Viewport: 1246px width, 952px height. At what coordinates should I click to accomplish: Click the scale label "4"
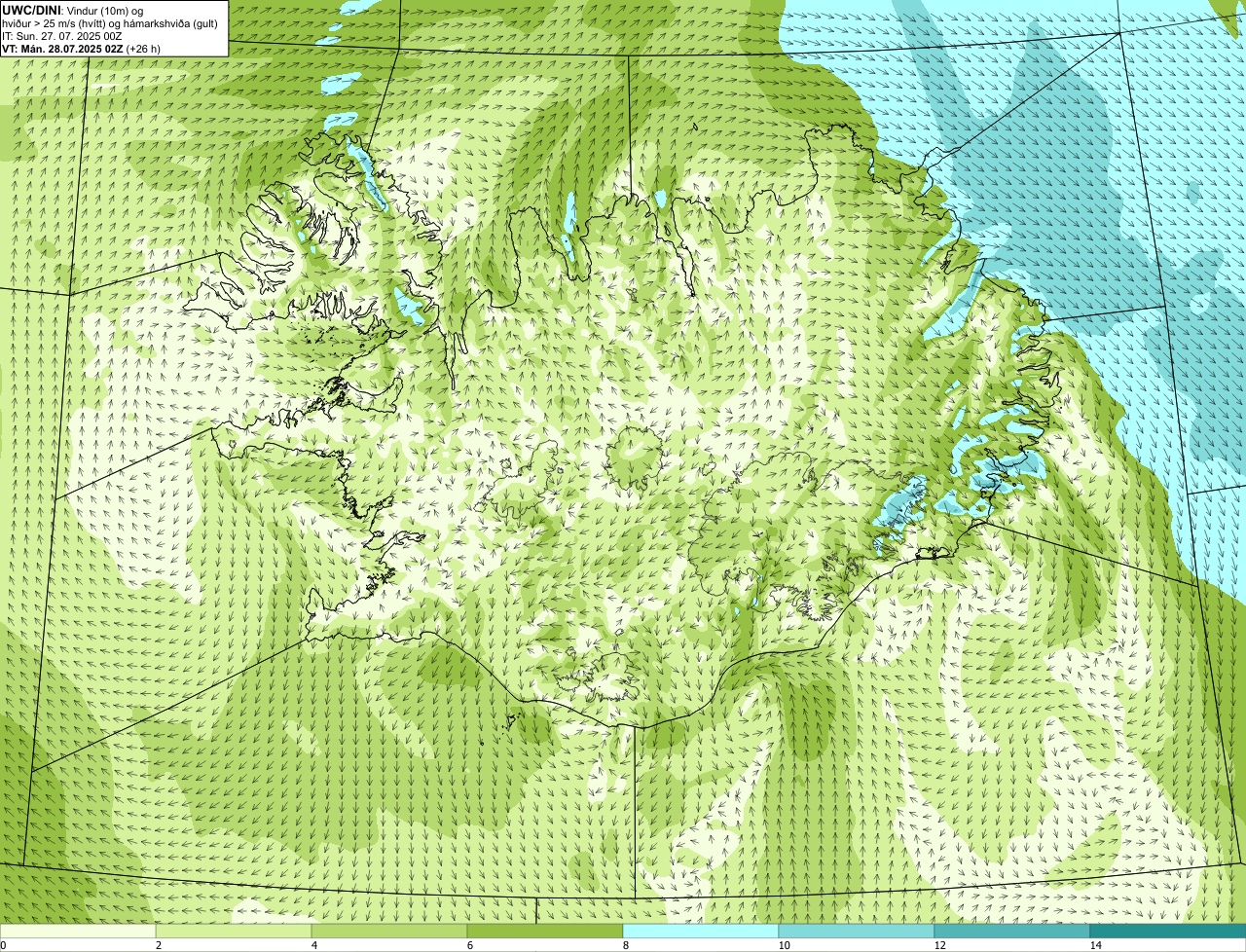tap(313, 945)
